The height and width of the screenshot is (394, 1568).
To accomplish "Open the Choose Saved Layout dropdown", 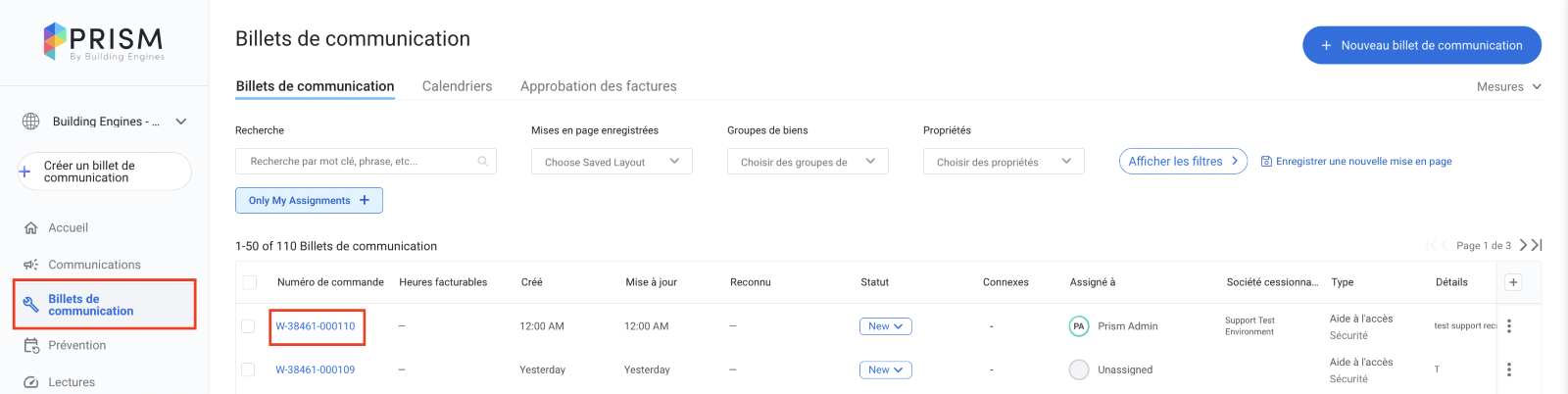I will [612, 162].
